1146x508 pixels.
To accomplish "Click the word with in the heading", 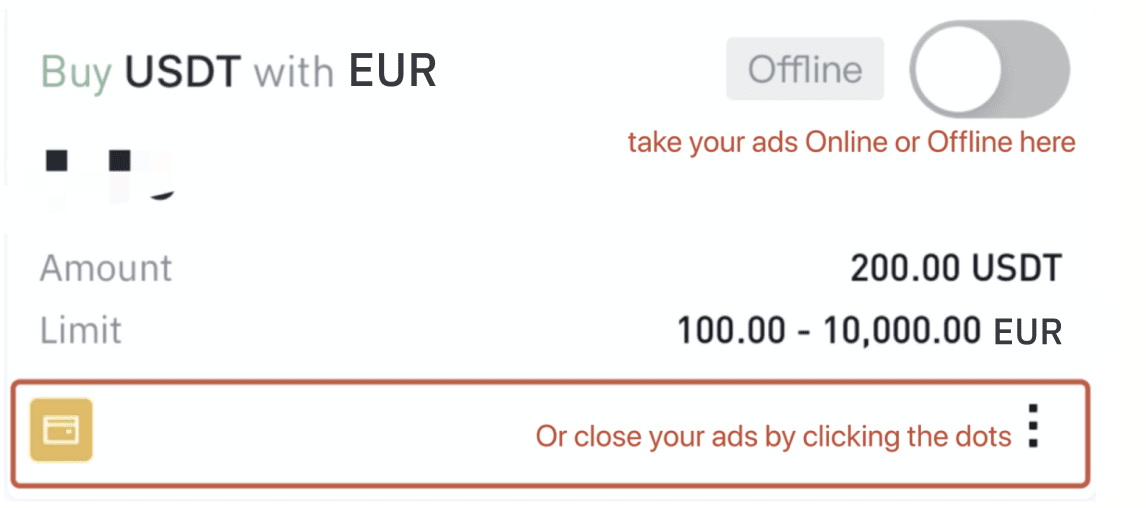I will tap(294, 71).
